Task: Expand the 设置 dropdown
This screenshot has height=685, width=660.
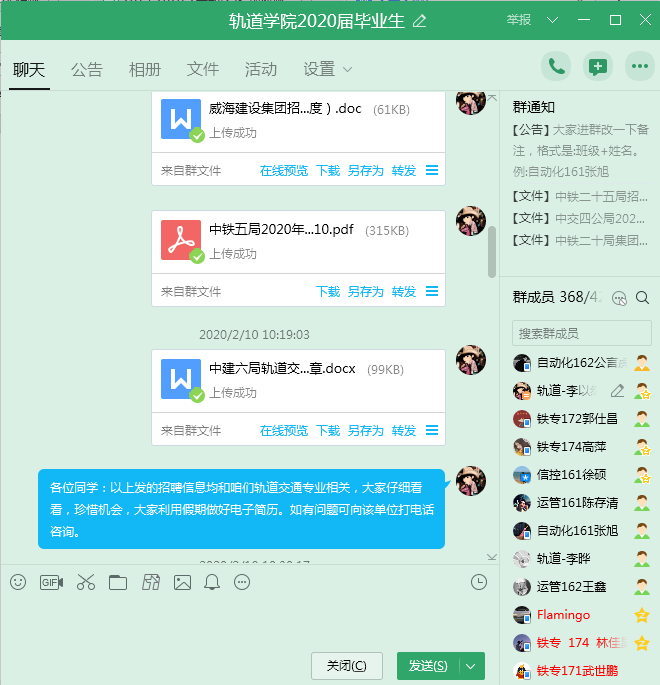Action: click(328, 69)
